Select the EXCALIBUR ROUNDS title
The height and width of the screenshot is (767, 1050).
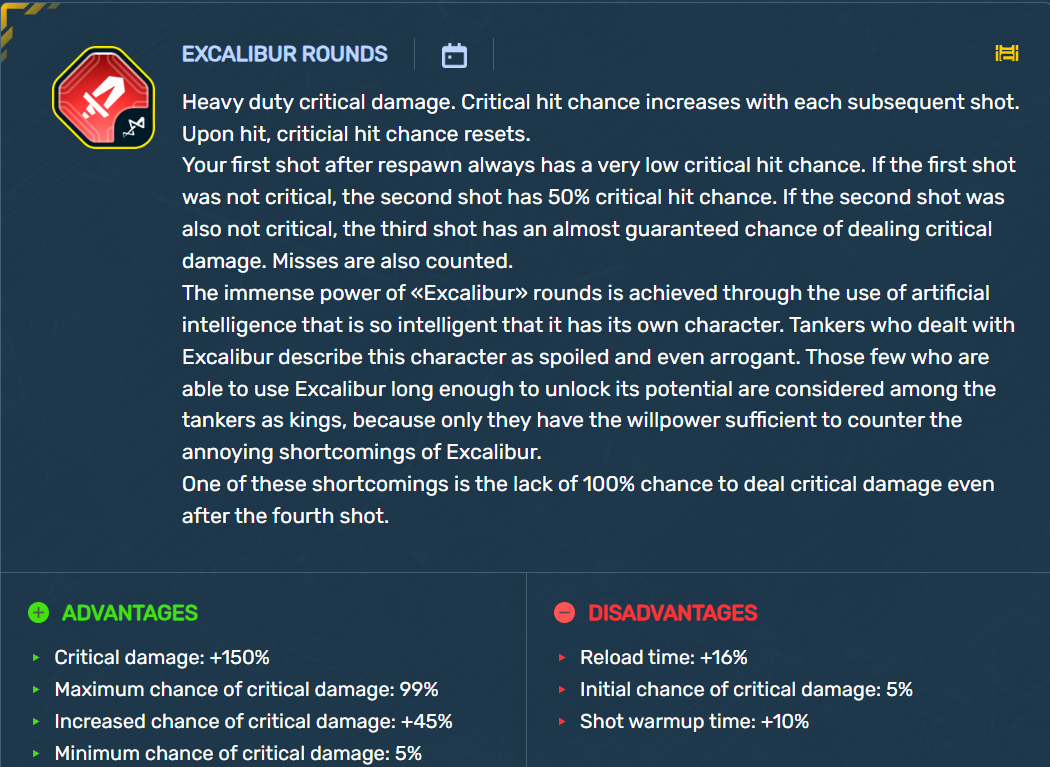pyautogui.click(x=285, y=54)
